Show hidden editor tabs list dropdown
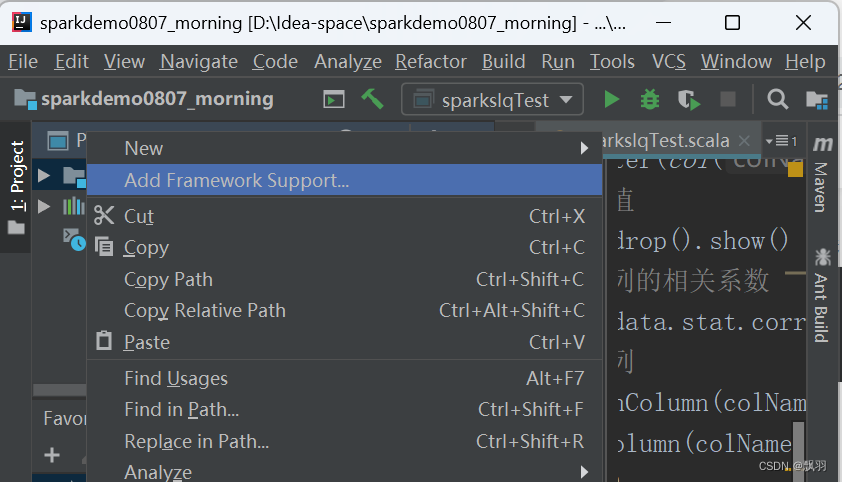The height and width of the screenshot is (482, 842). tap(782, 141)
